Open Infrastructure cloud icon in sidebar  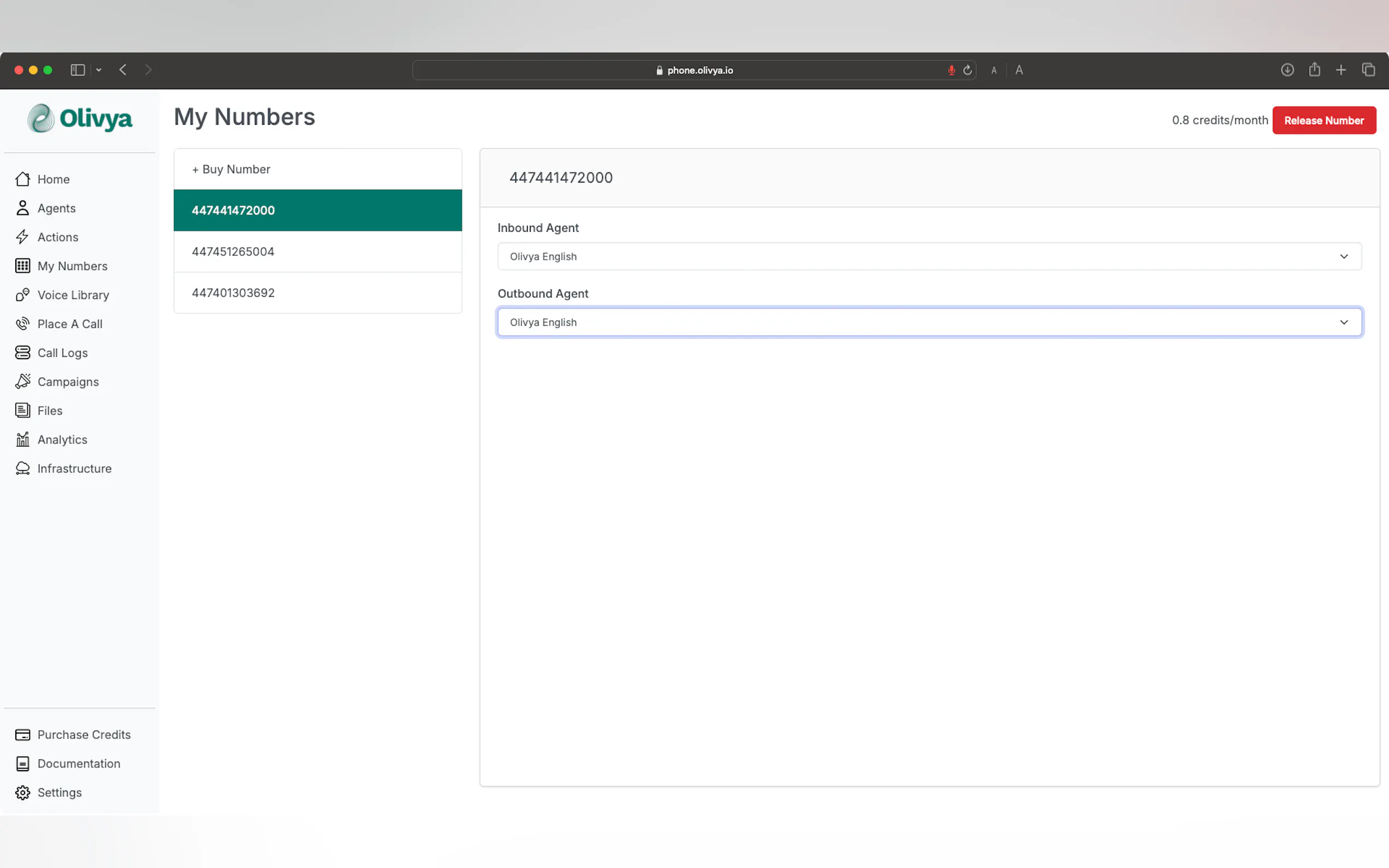[22, 468]
